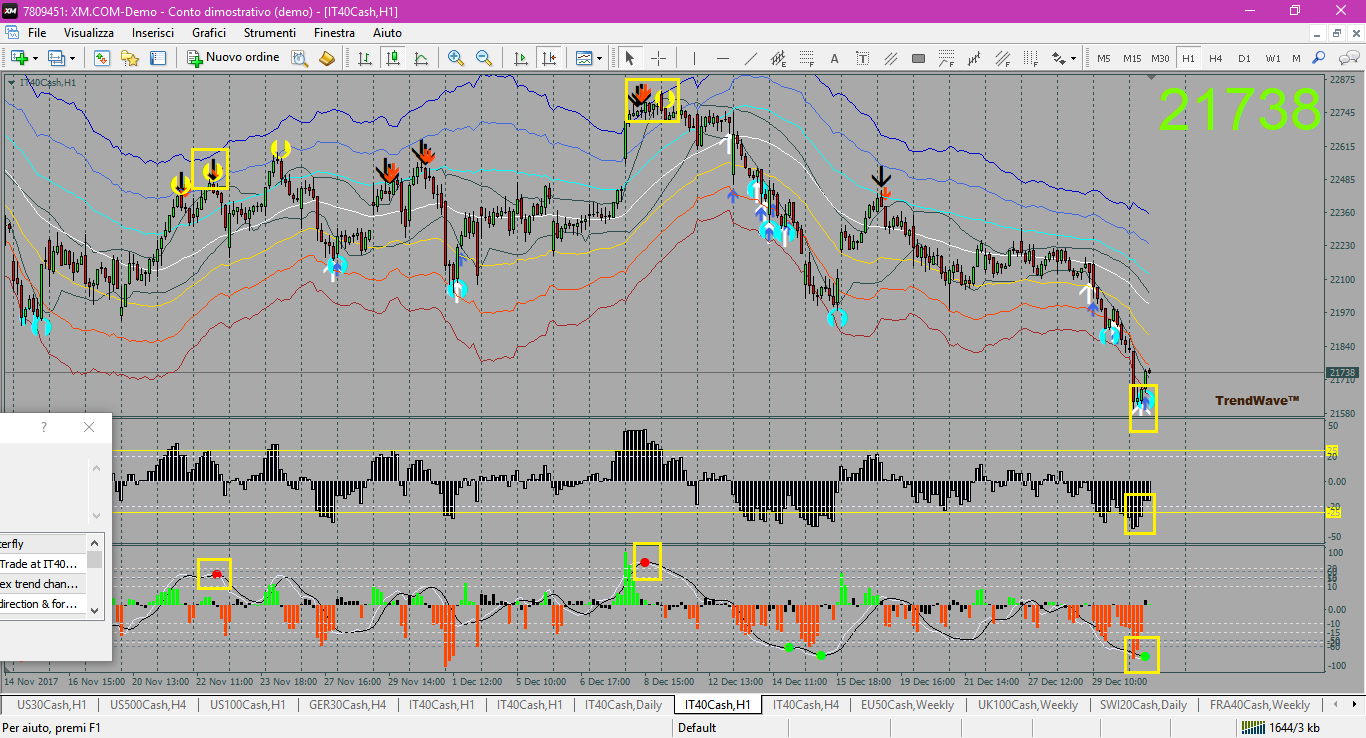
Task: Switch timeframe to M5
Action: click(1104, 58)
